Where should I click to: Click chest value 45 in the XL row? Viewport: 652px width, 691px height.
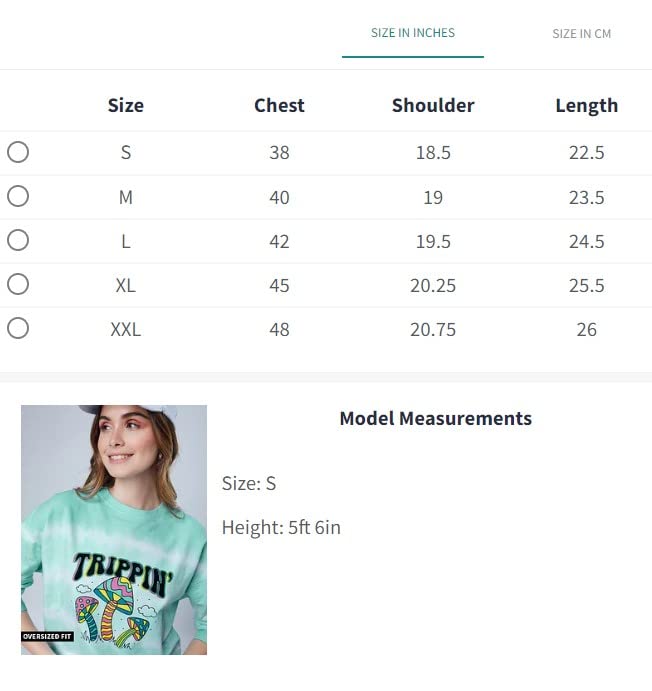click(279, 285)
